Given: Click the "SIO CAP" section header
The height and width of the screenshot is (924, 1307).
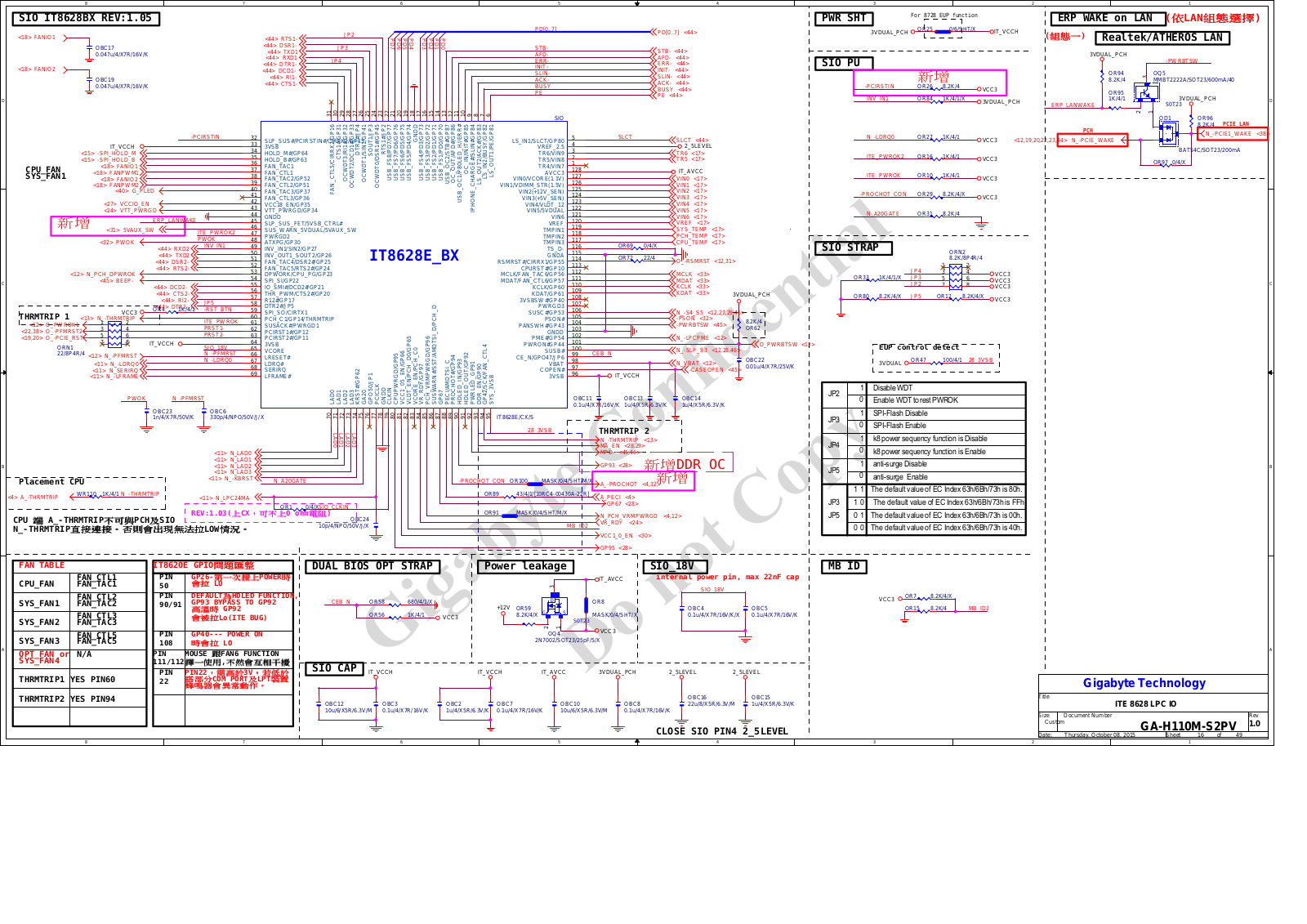Looking at the screenshot, I should (x=334, y=668).
